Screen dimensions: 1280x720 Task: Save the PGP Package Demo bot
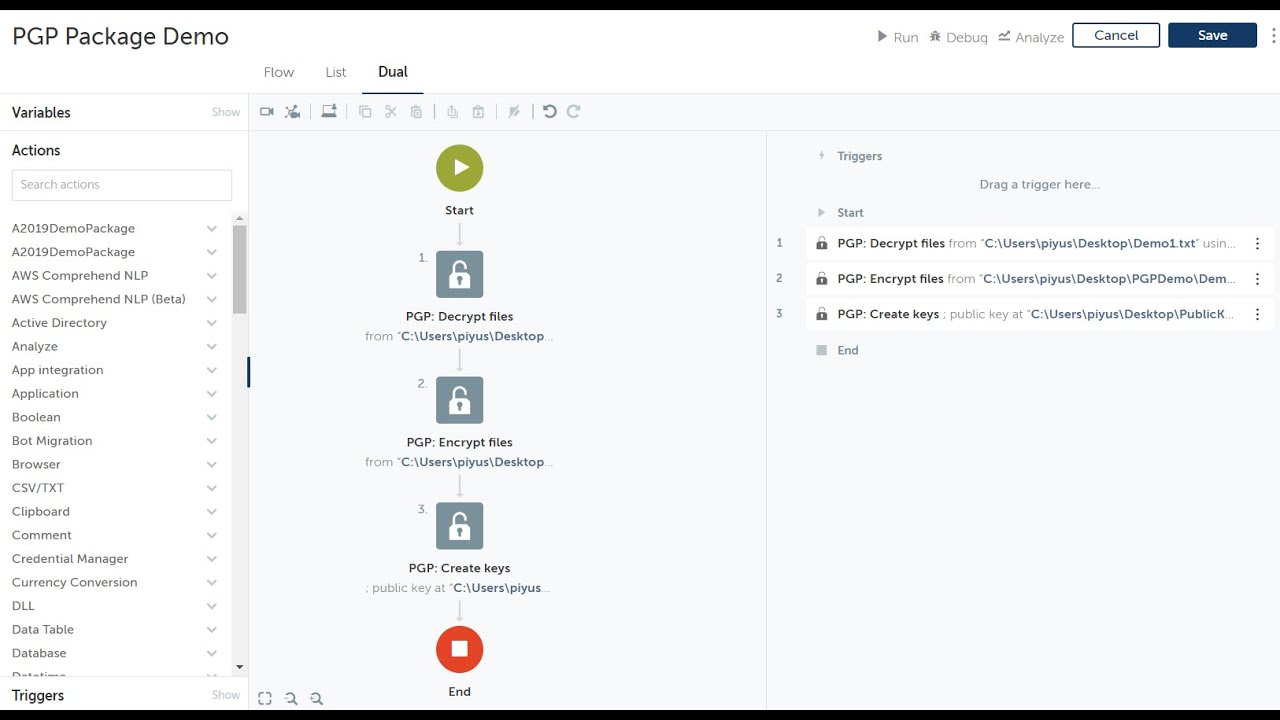1212,35
